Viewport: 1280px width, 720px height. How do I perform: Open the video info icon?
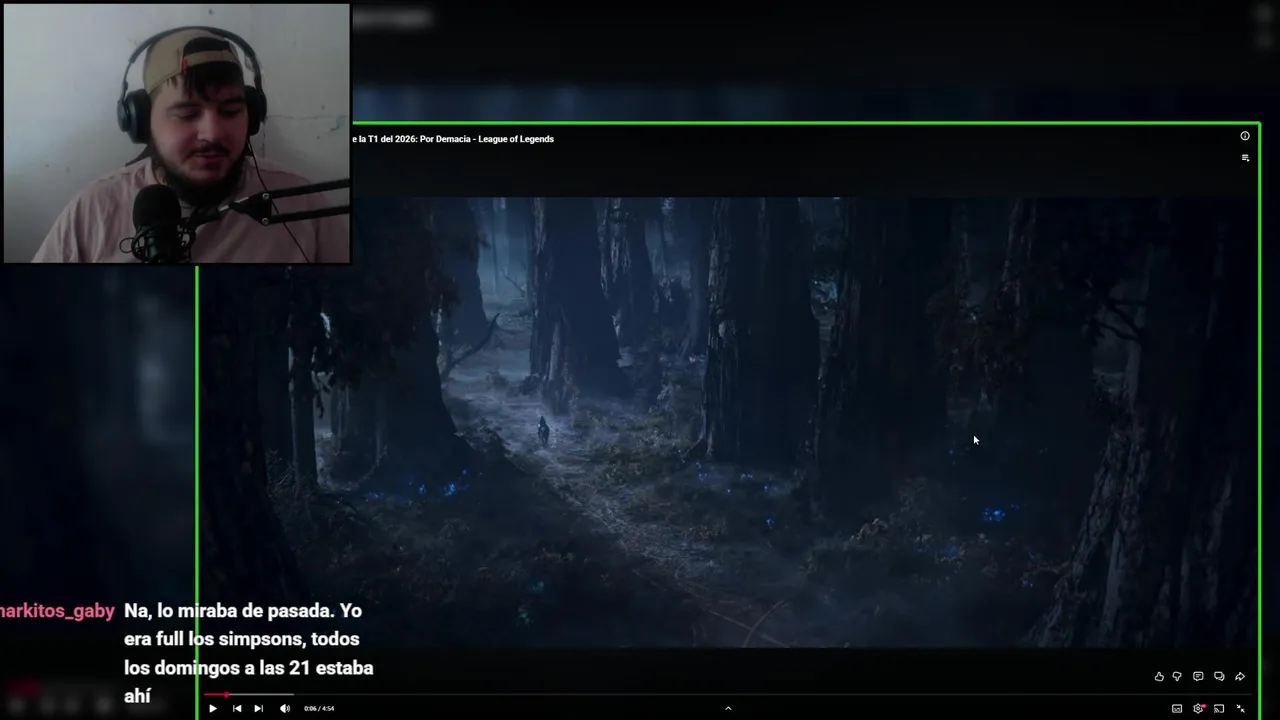tap(1245, 136)
